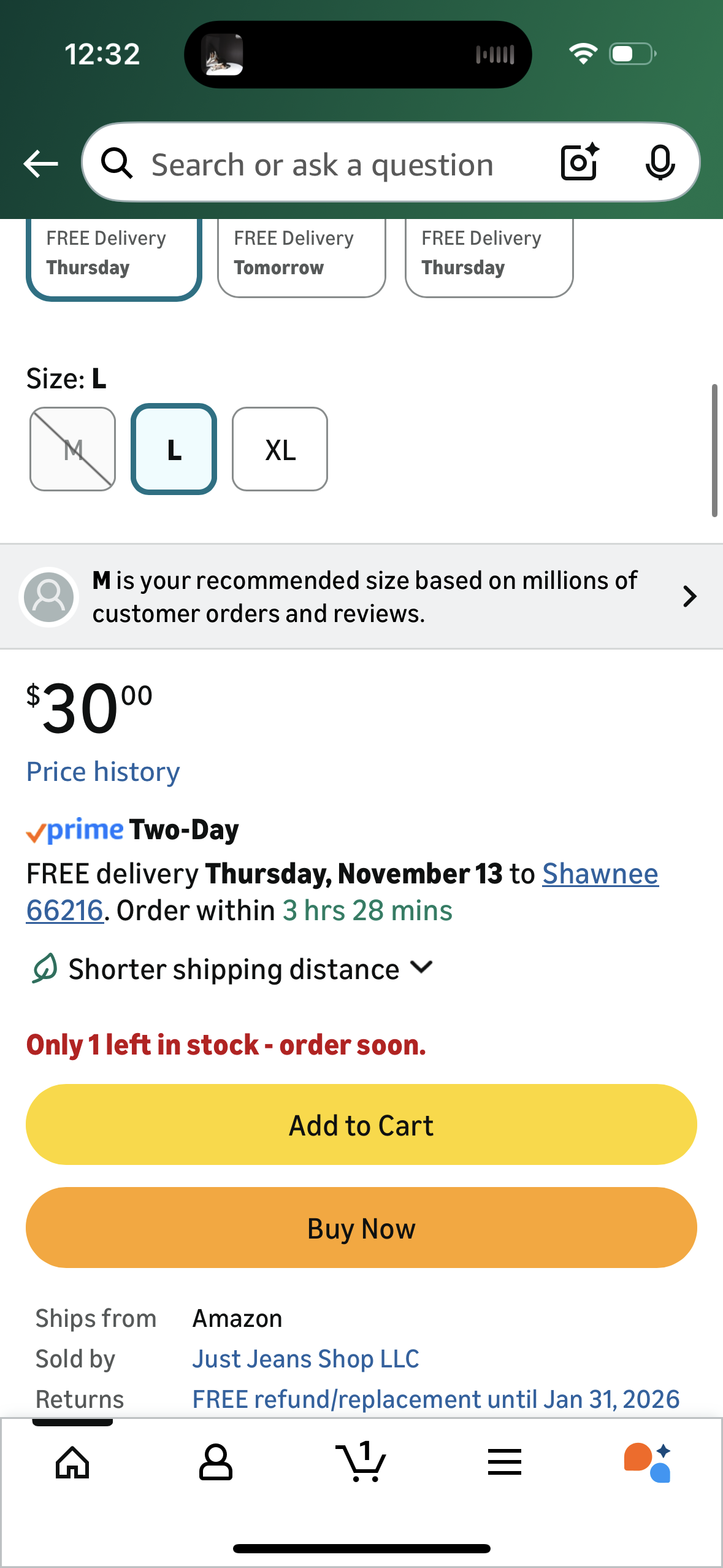Launch the Rufus AI assistant icon
The width and height of the screenshot is (723, 1568).
point(648,1462)
